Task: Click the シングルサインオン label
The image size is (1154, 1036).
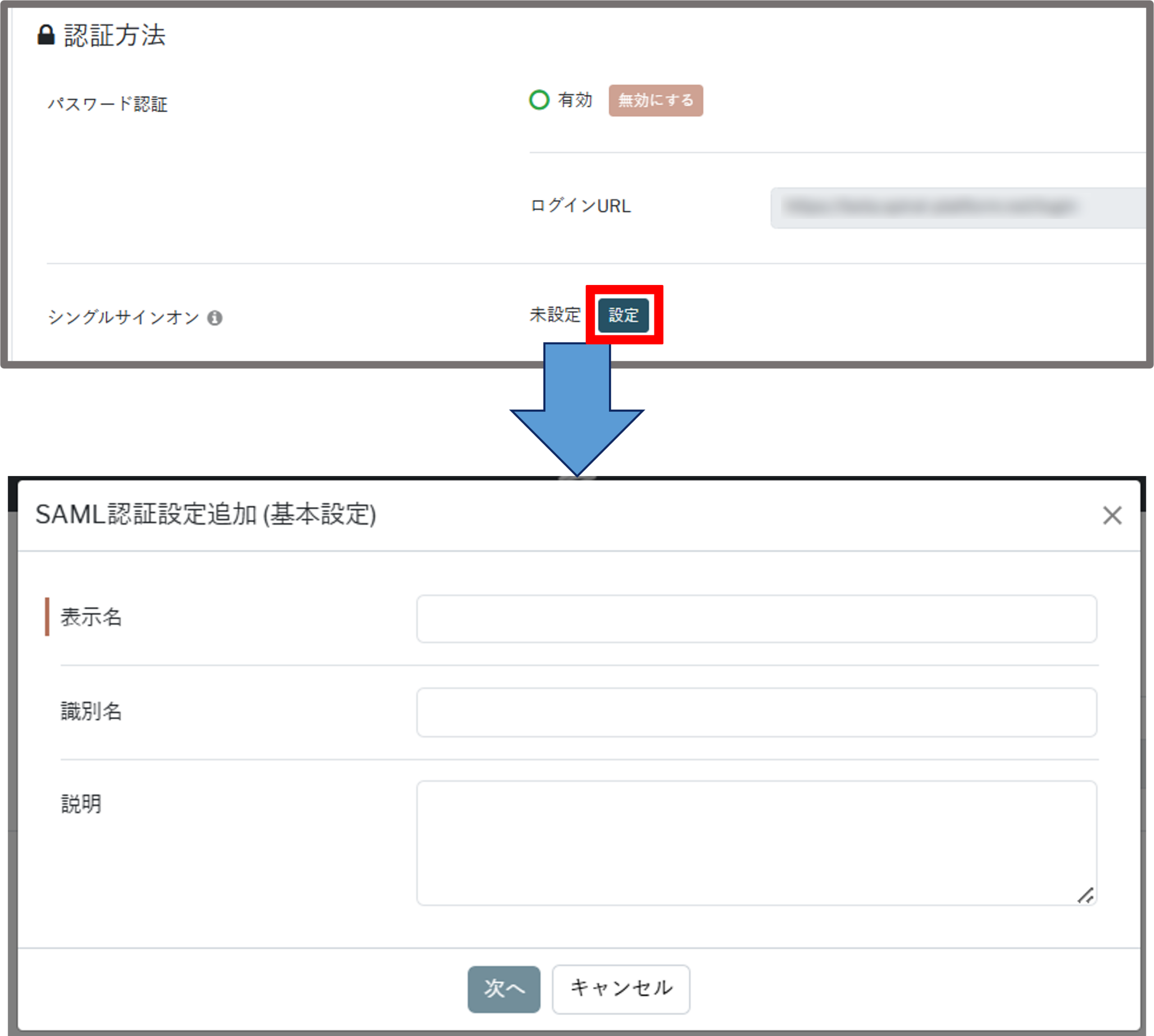Action: [124, 317]
